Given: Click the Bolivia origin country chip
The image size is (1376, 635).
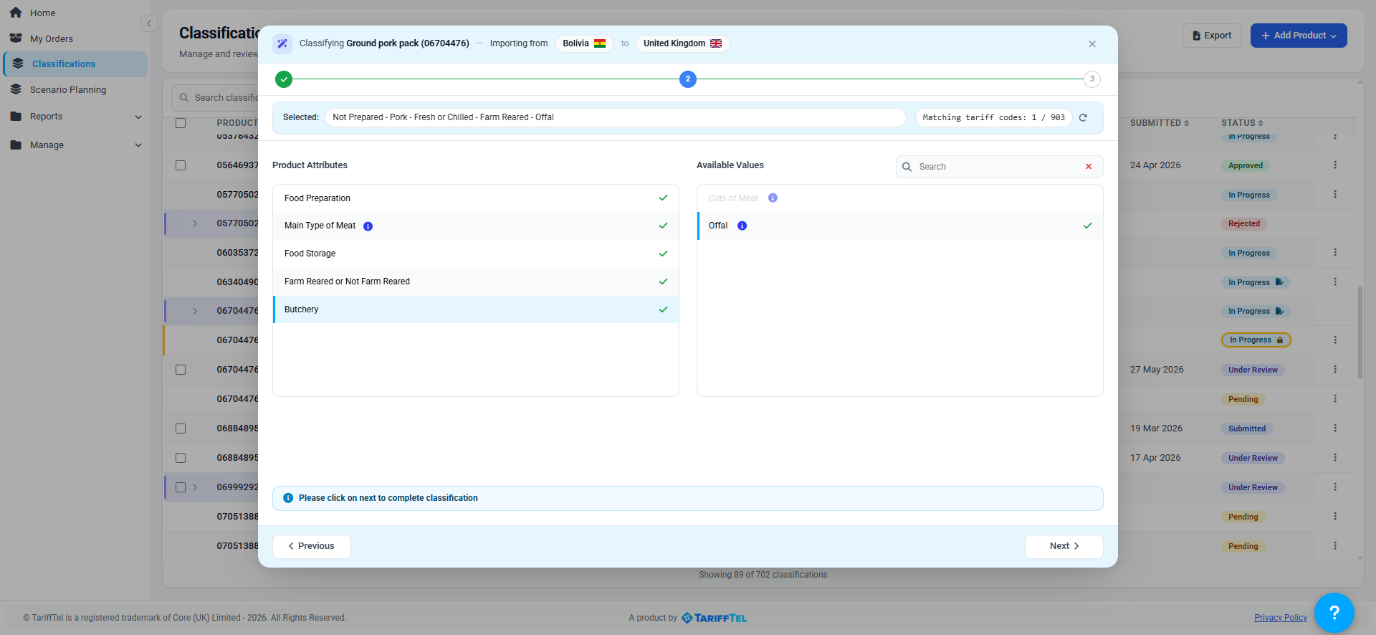Looking at the screenshot, I should click(x=584, y=44).
